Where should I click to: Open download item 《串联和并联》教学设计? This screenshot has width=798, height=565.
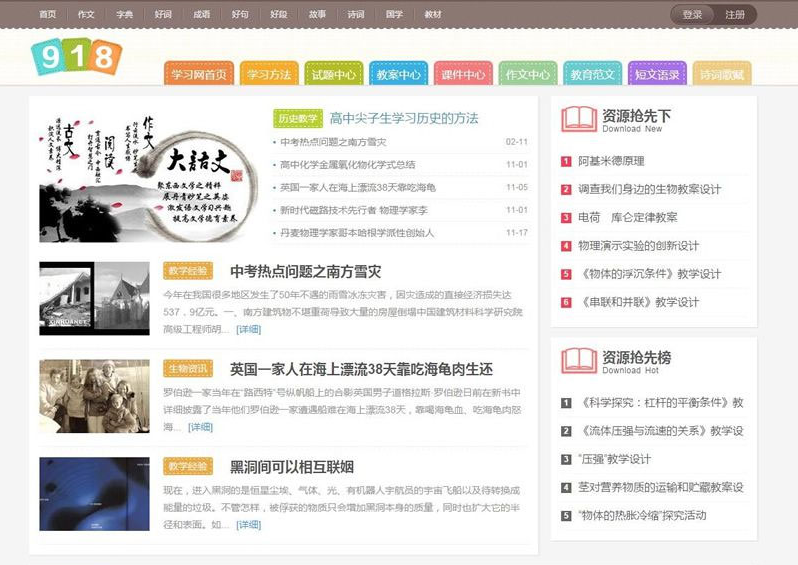point(639,302)
